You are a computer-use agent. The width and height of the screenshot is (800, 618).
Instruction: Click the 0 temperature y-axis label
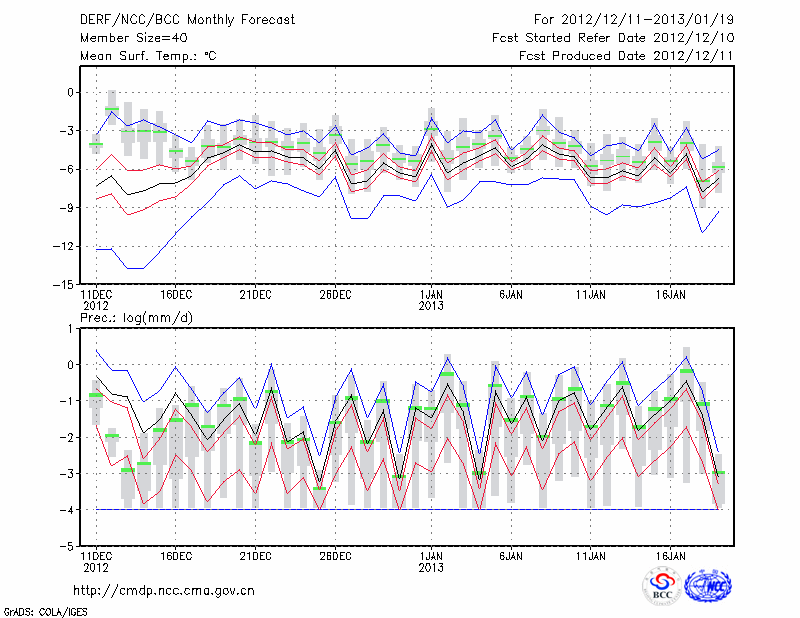point(70,92)
